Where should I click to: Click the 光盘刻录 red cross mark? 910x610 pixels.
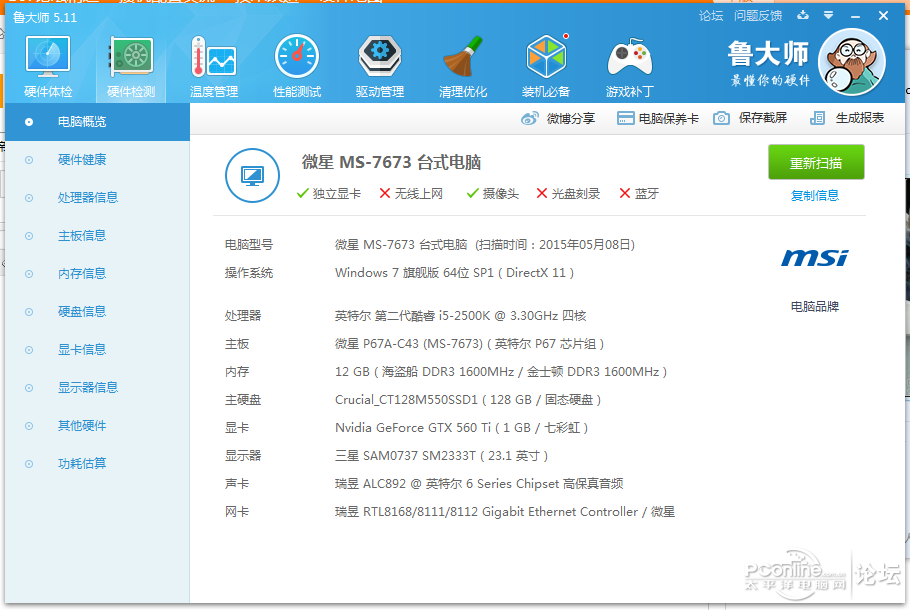[x=541, y=193]
